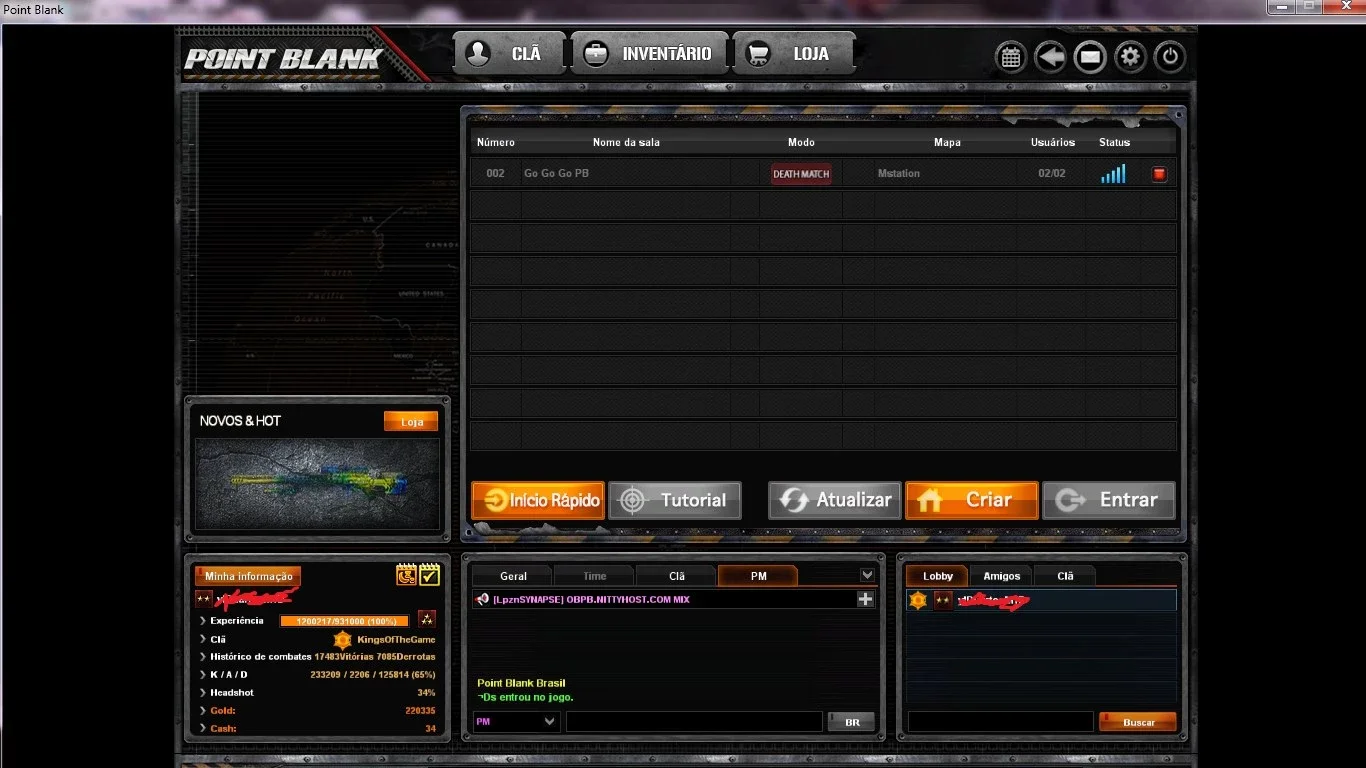The height and width of the screenshot is (768, 1366).
Task: Click the power exit icon
Action: [1170, 57]
